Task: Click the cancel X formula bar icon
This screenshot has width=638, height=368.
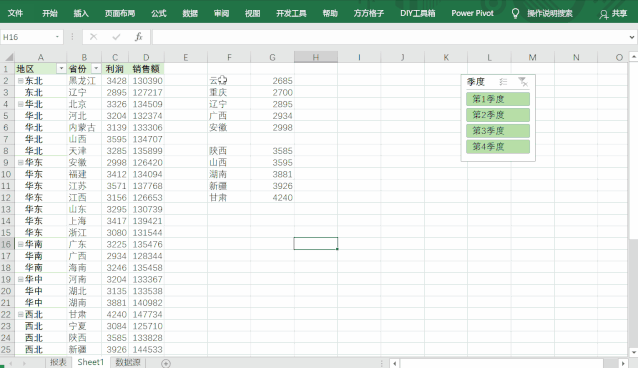Action: [x=94, y=37]
